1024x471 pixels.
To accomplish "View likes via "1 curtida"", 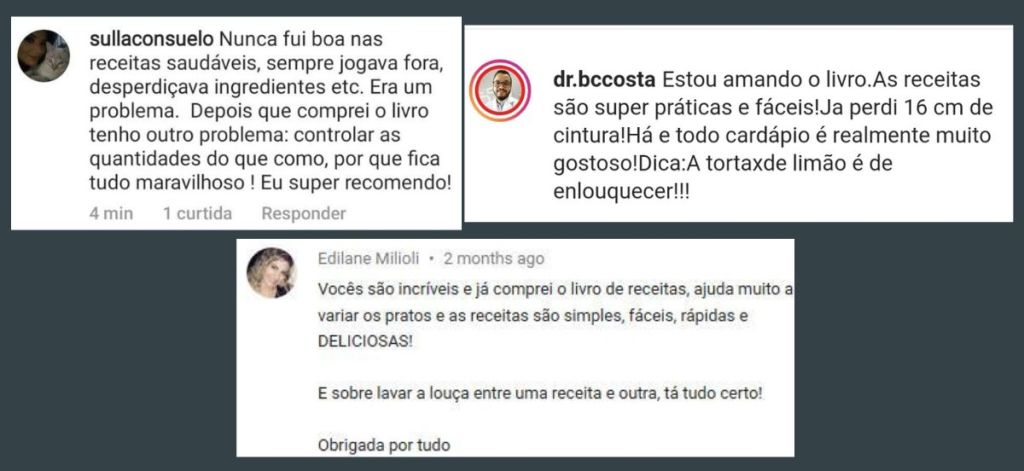I will (x=197, y=214).
